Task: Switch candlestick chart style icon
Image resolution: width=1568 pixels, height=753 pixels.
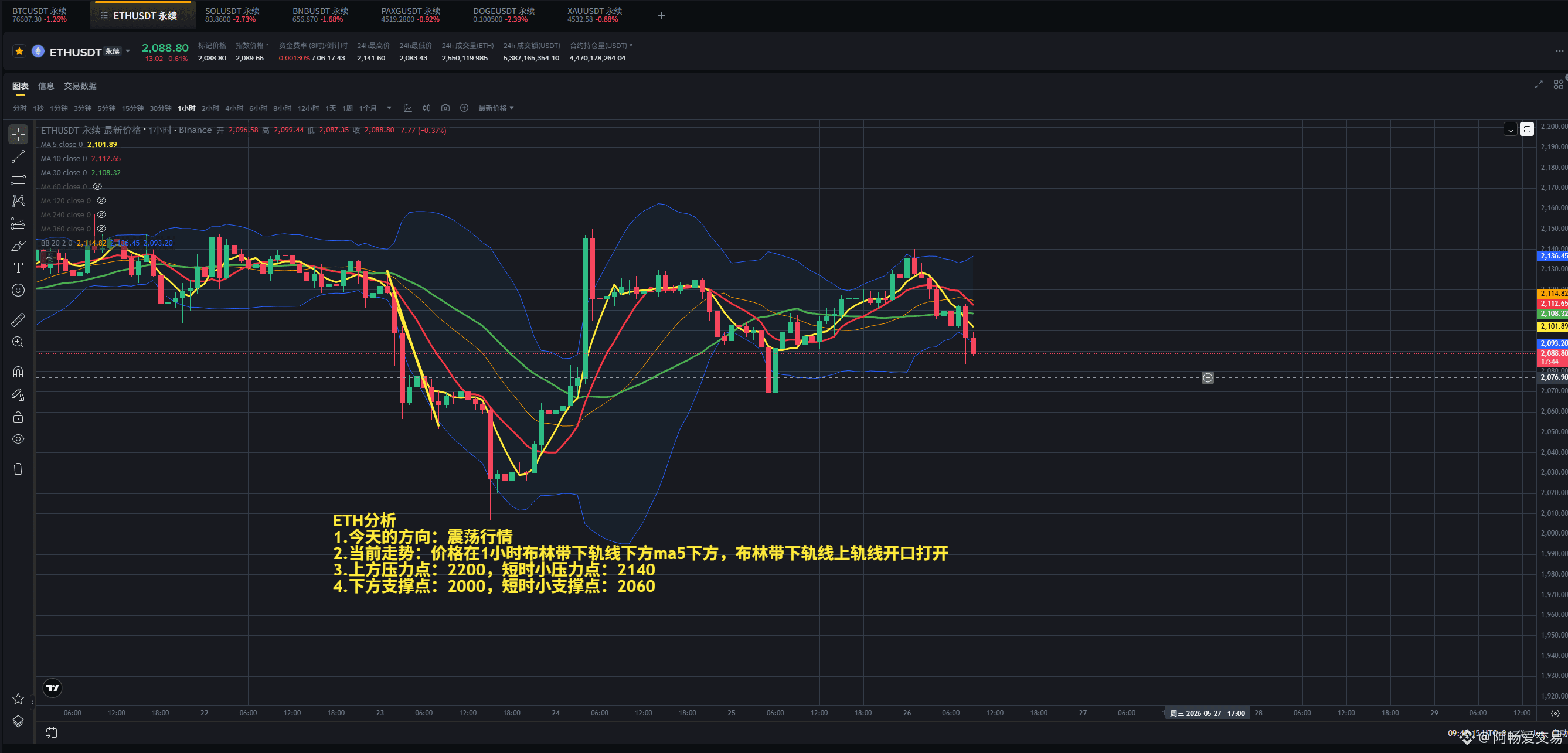Action: 427,108
